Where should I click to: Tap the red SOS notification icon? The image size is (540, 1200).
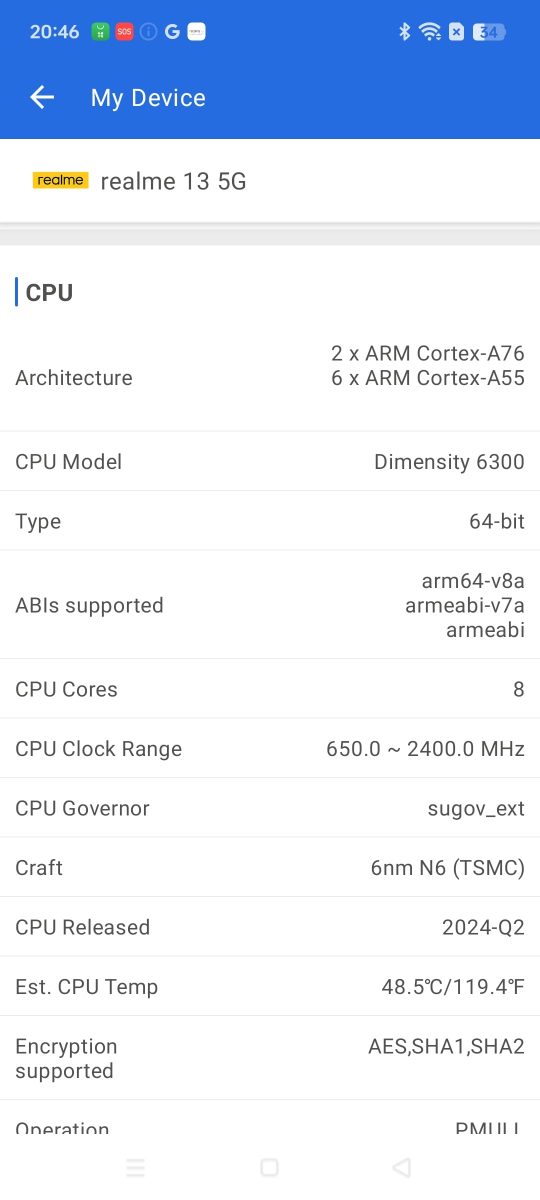124,32
